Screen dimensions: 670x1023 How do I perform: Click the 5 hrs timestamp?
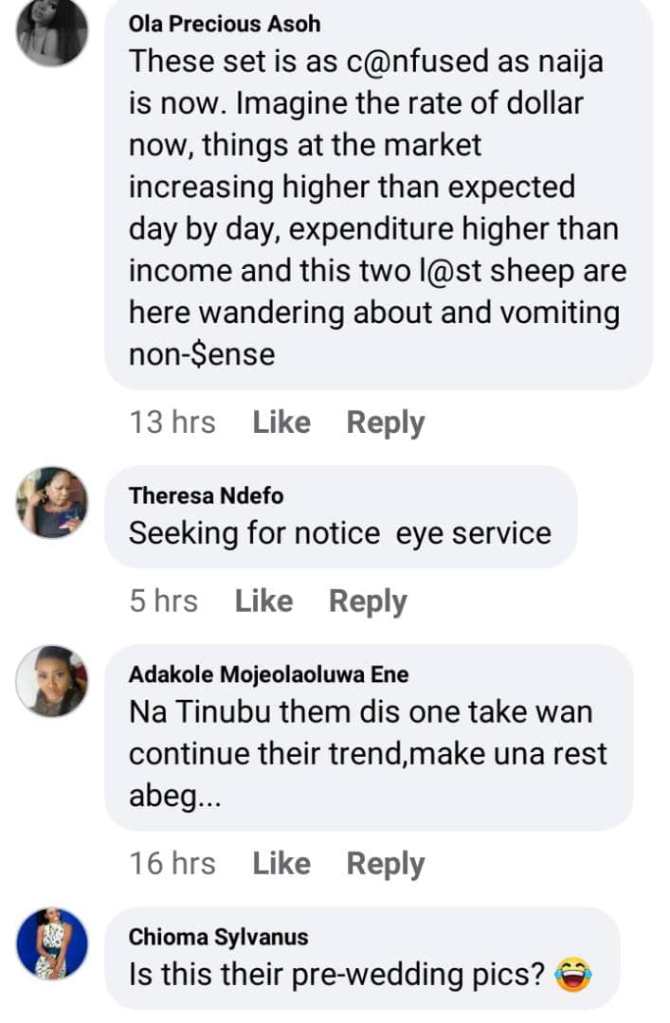[x=163, y=601]
